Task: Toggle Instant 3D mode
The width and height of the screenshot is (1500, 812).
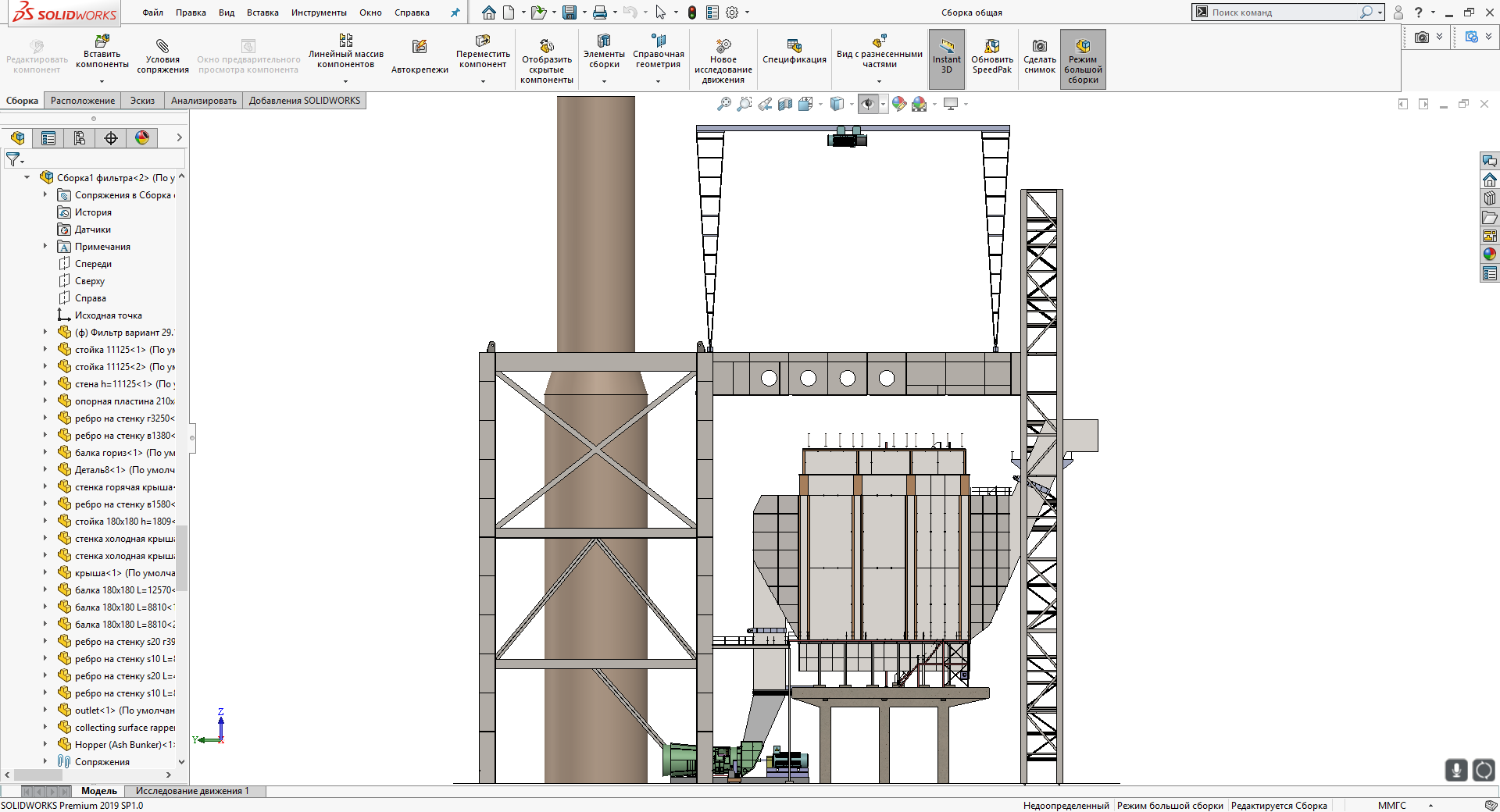Action: coord(946,46)
